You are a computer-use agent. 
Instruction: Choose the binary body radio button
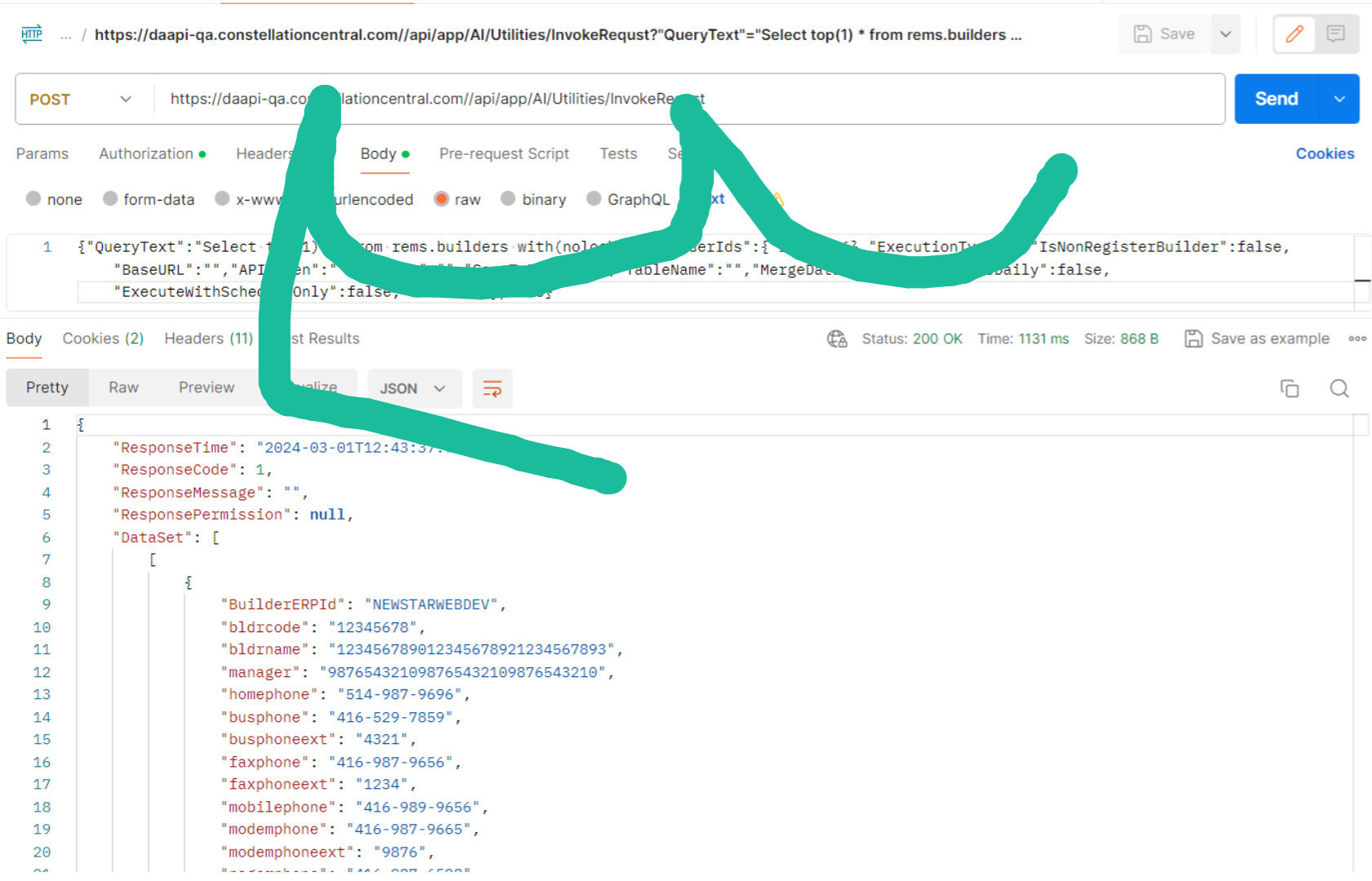508,199
